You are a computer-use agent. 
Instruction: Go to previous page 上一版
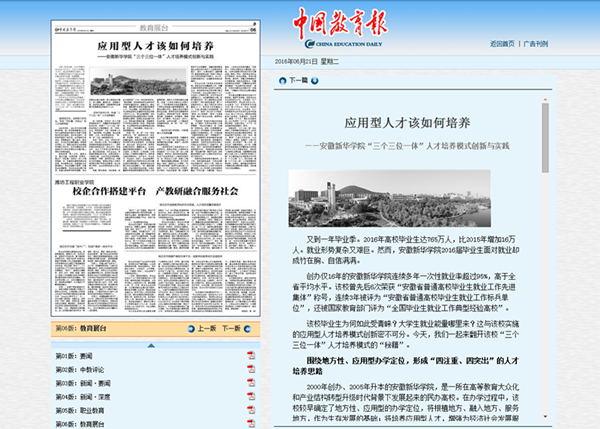tap(207, 328)
